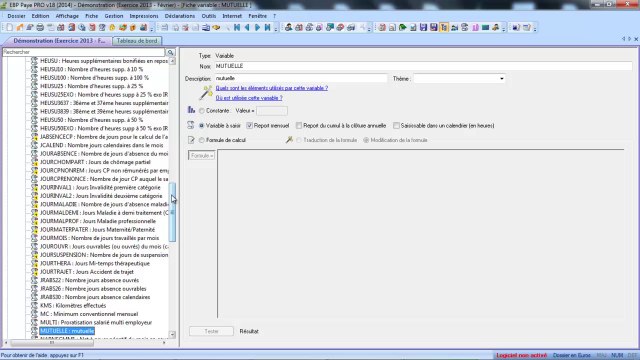Image resolution: width=640 pixels, height=360 pixels.
Task: Open the Dossier menu
Action: click(x=16, y=16)
